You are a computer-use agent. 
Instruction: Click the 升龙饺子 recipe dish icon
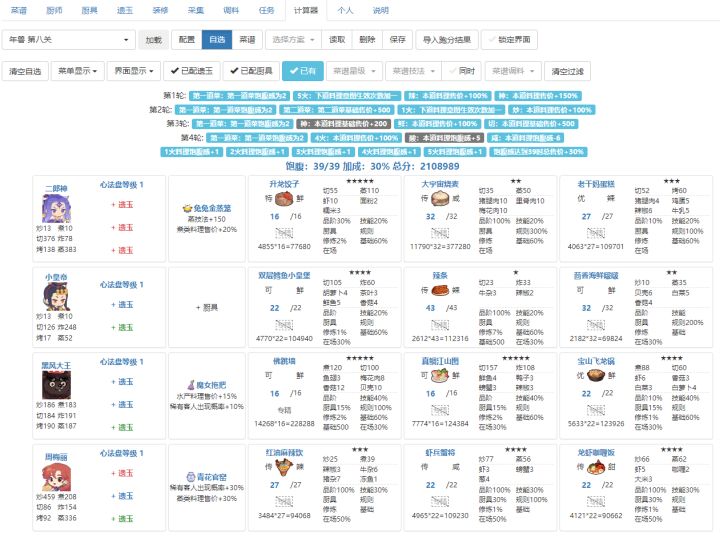(284, 198)
